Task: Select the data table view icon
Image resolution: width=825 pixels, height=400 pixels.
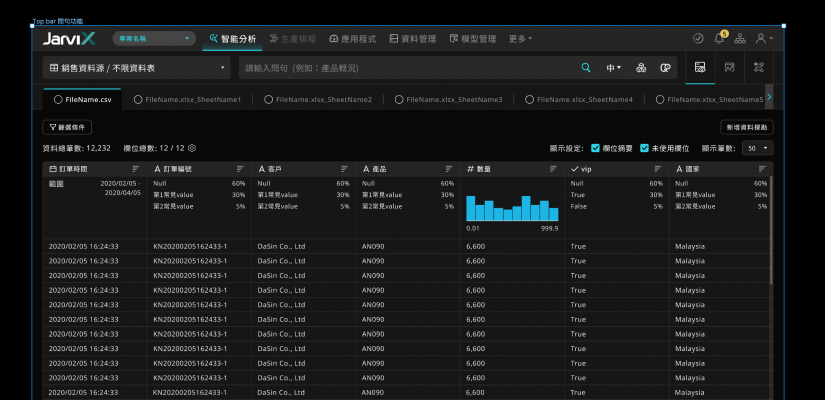Action: click(700, 67)
